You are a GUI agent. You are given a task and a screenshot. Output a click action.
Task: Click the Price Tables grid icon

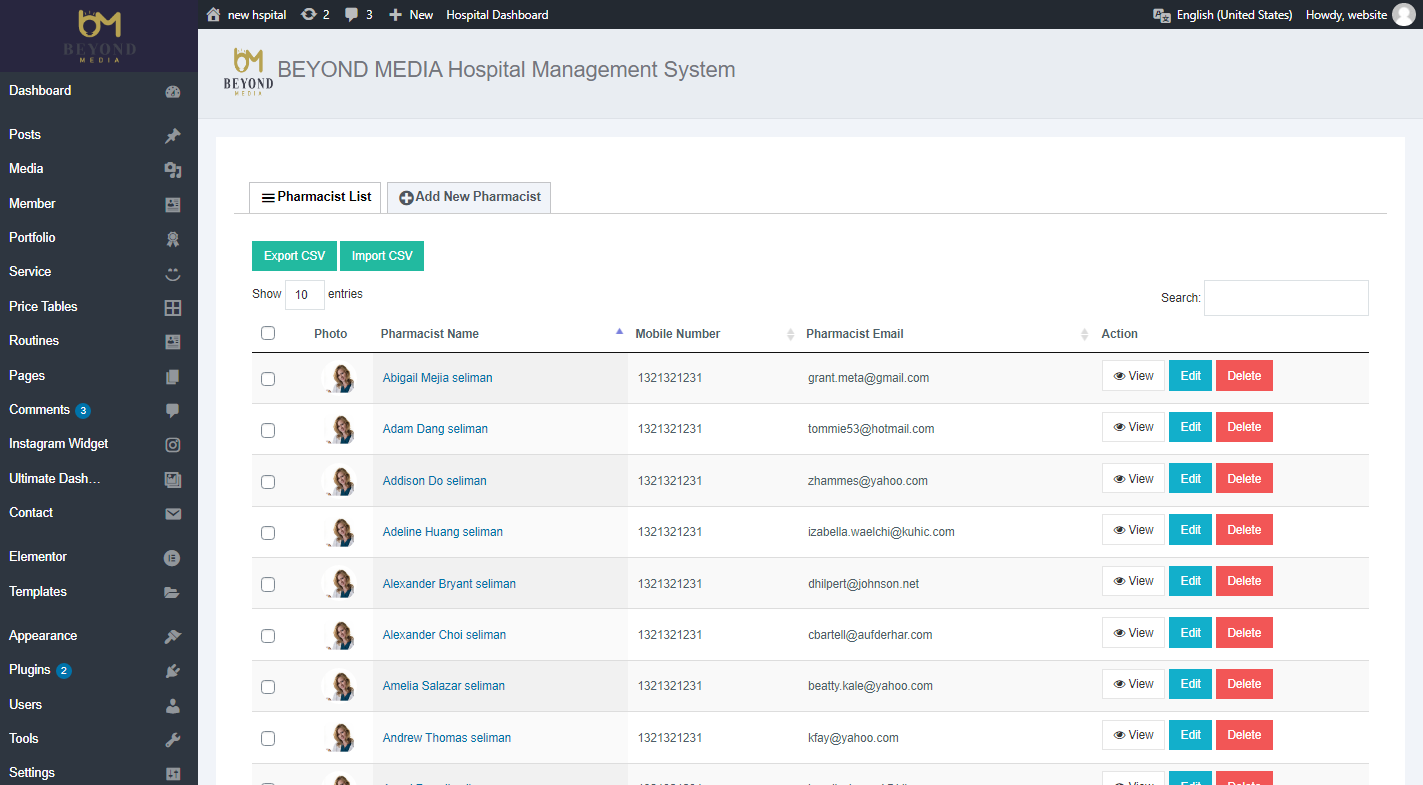click(x=172, y=308)
